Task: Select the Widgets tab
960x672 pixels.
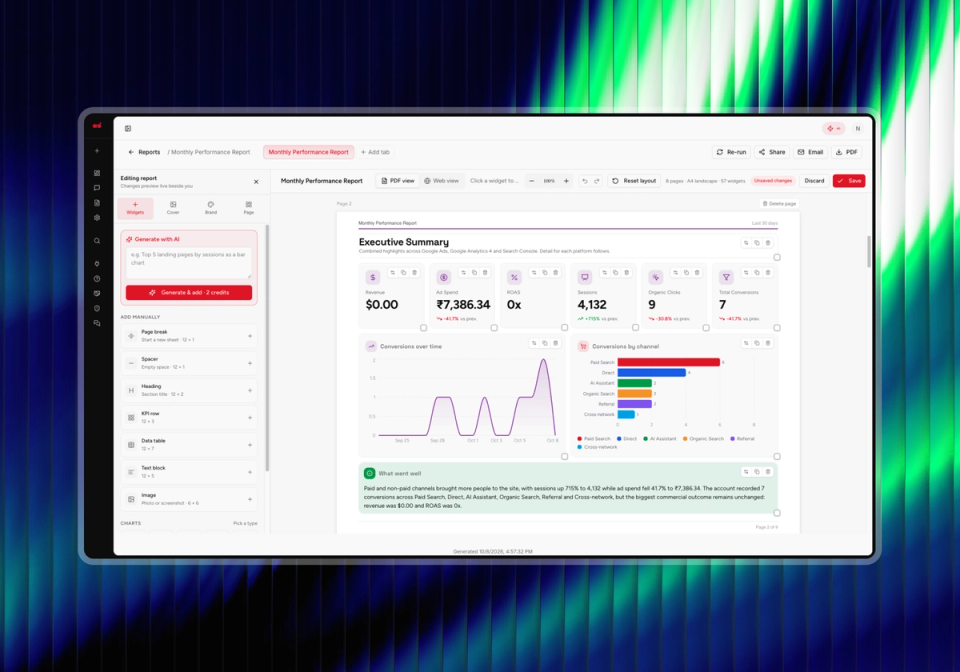Action: click(x=135, y=208)
